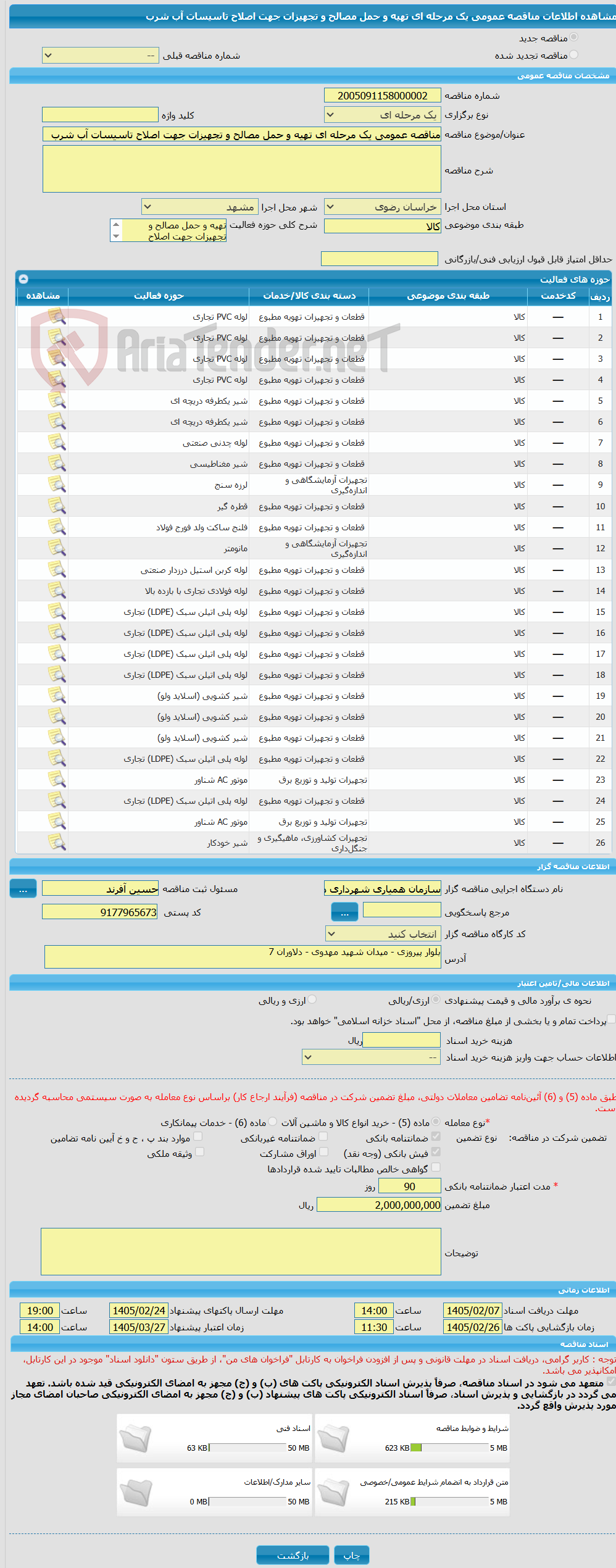616x1568 pixels.
Task: Open view icon for row 19
Action: coord(57,695)
